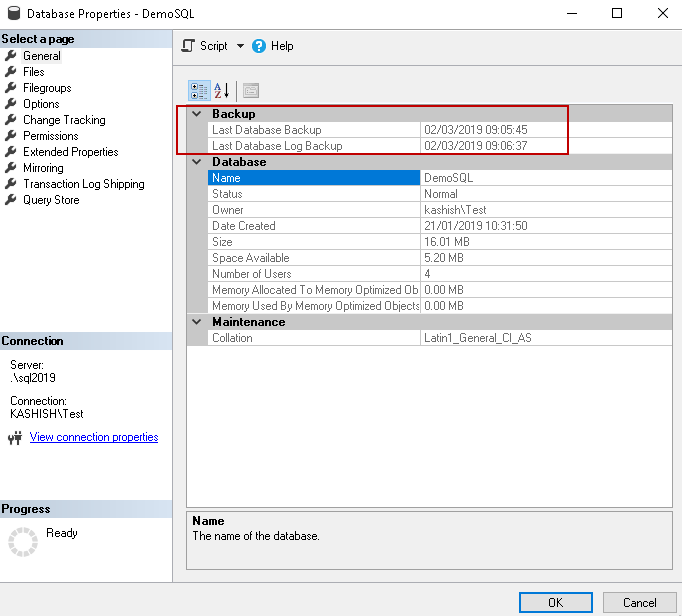This screenshot has width=682, height=616.
Task: Click the Property Pages icon
Action: click(x=251, y=91)
